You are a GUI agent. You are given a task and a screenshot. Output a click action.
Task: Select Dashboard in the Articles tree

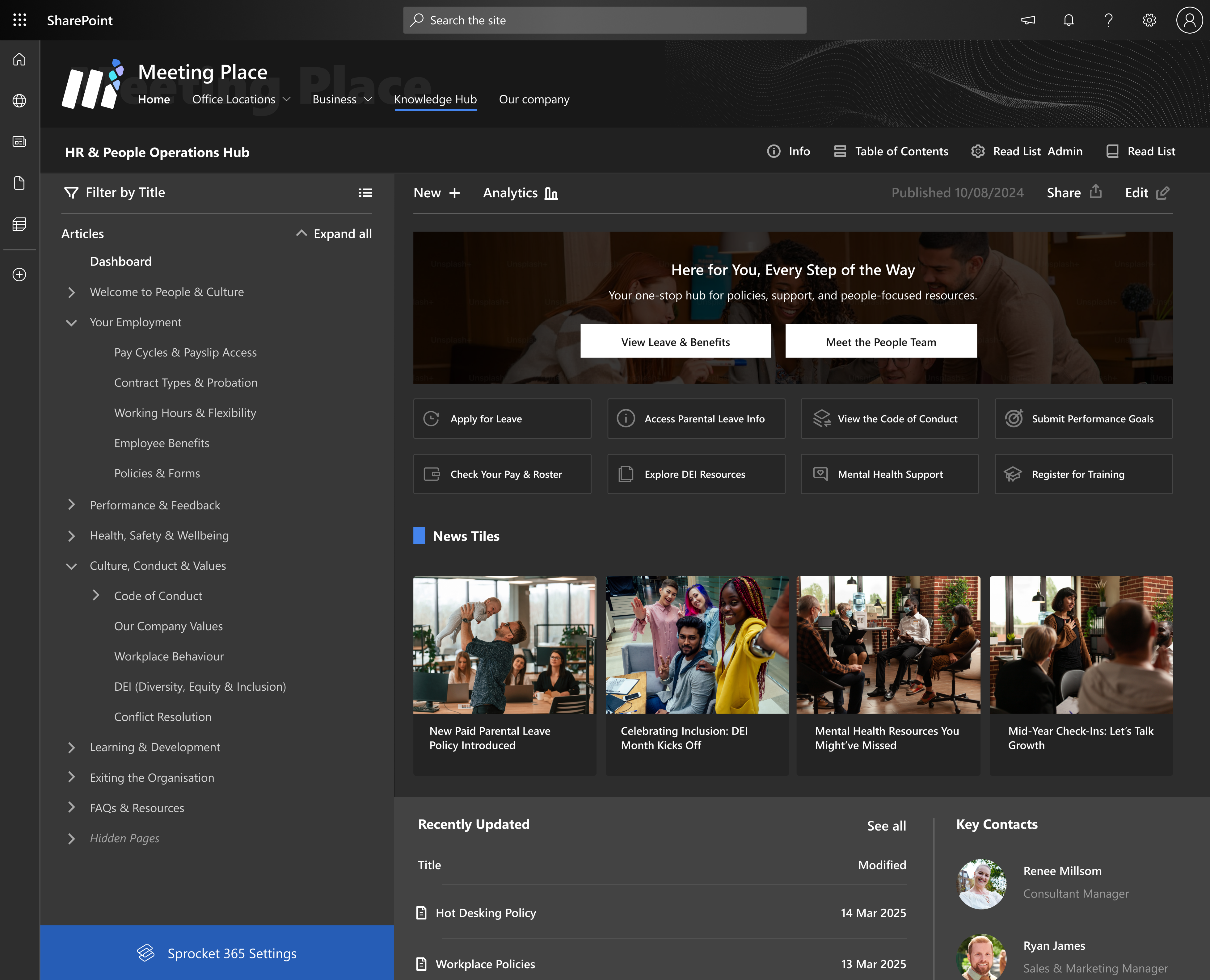[121, 262]
